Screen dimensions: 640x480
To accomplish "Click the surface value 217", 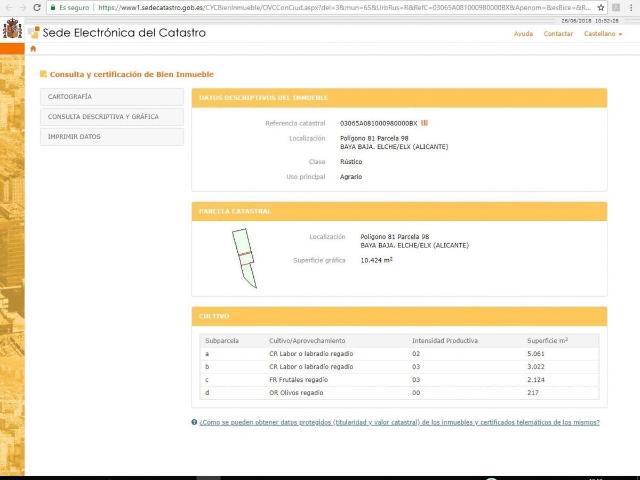I will [x=533, y=393].
